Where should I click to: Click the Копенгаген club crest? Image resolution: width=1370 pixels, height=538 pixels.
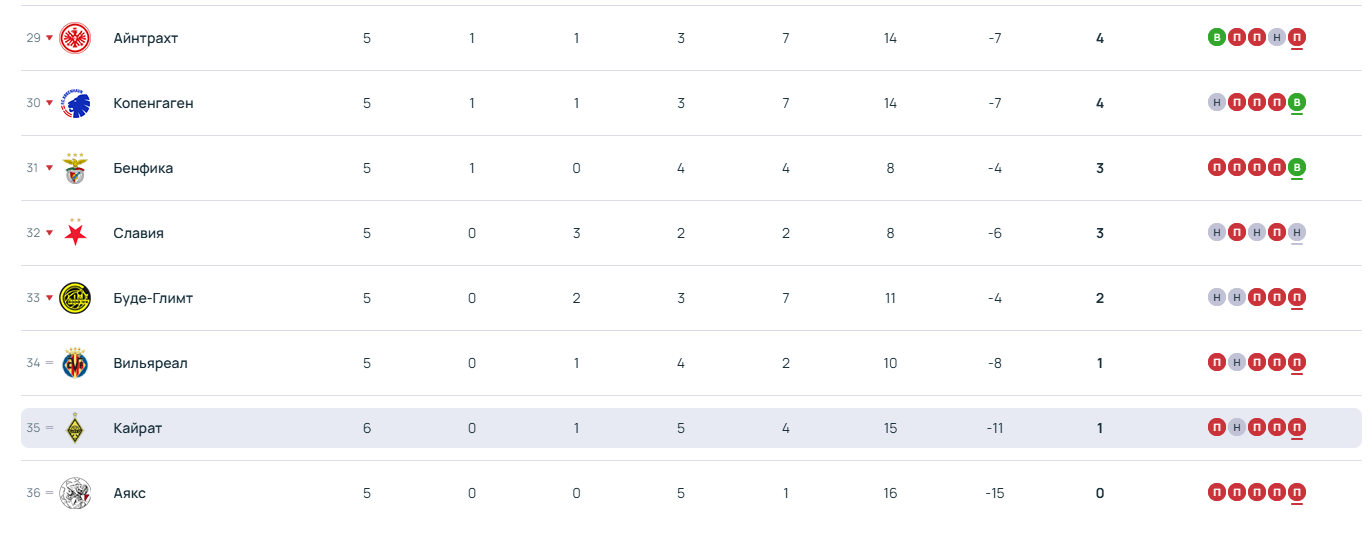(75, 103)
